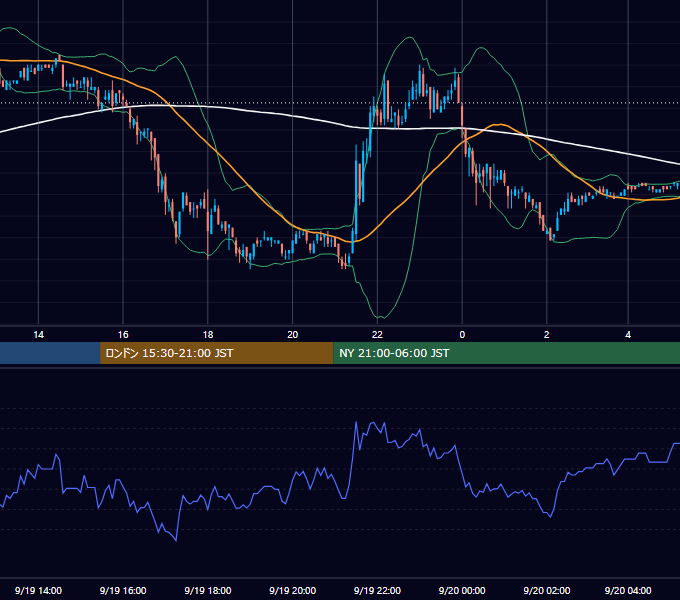This screenshot has height=600, width=680.
Task: Click the '9/20 04:00' label on the lower axis
Action: click(628, 590)
